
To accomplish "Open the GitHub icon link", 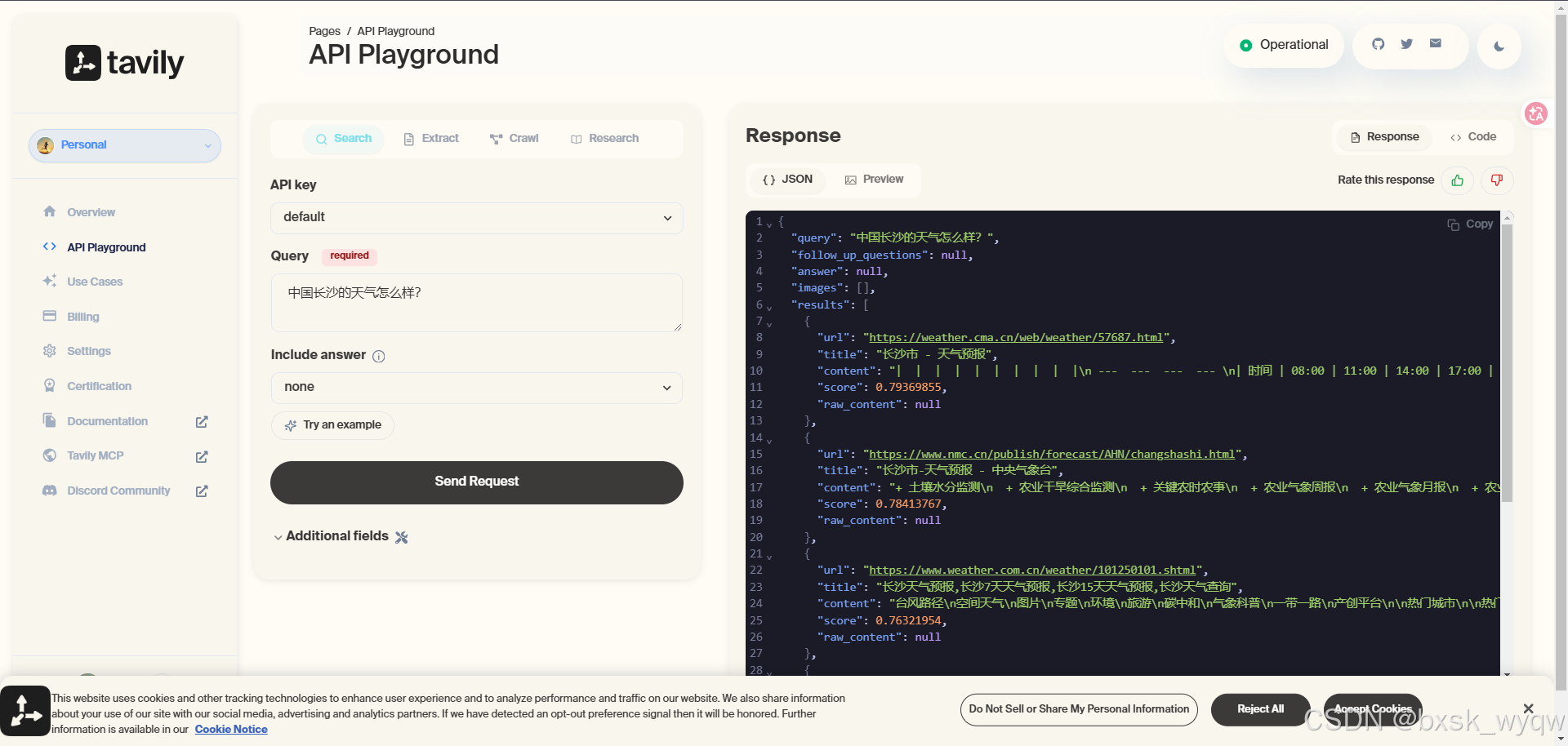I will tap(1379, 44).
